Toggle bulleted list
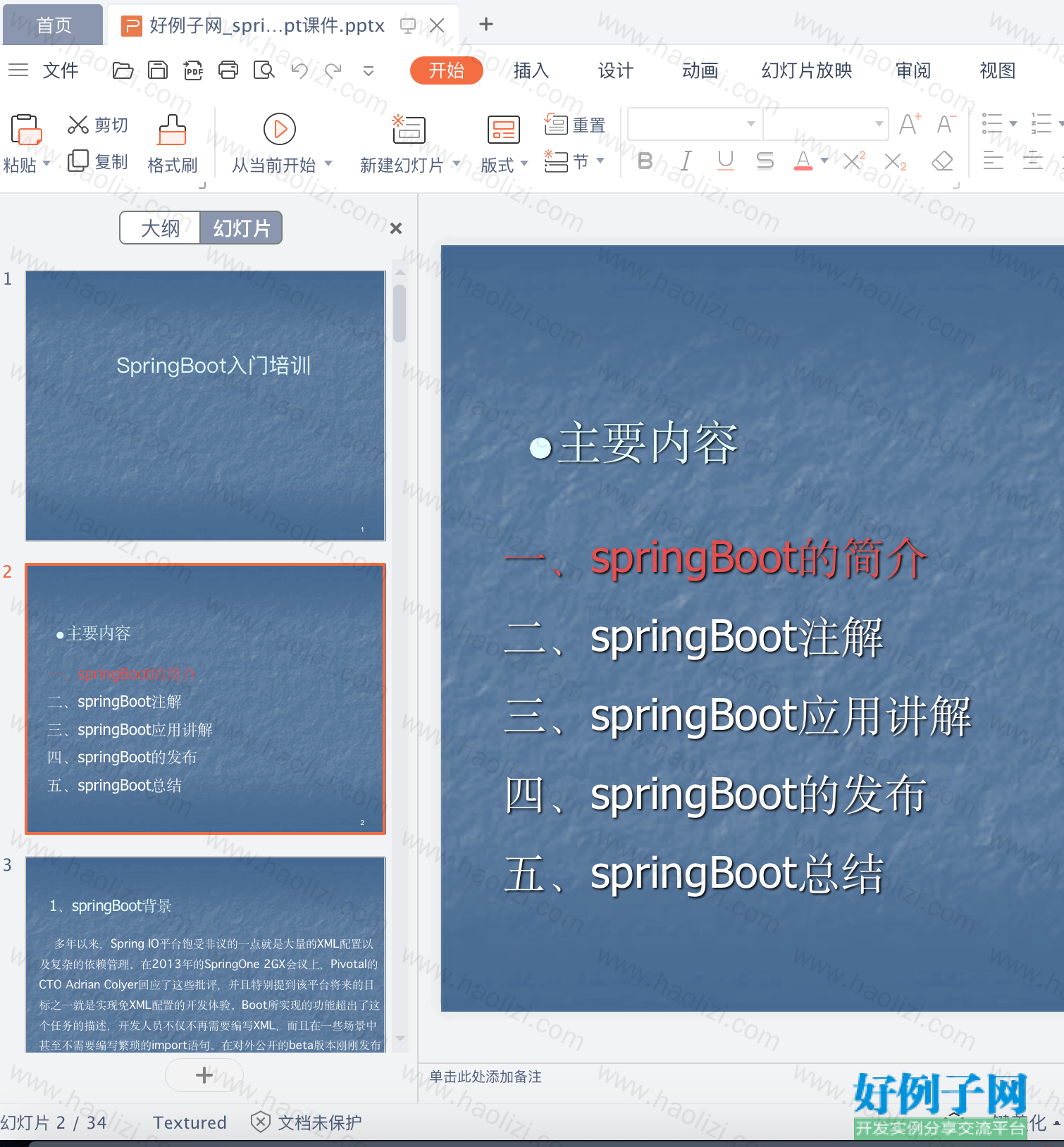1064x1147 pixels. pos(992,124)
